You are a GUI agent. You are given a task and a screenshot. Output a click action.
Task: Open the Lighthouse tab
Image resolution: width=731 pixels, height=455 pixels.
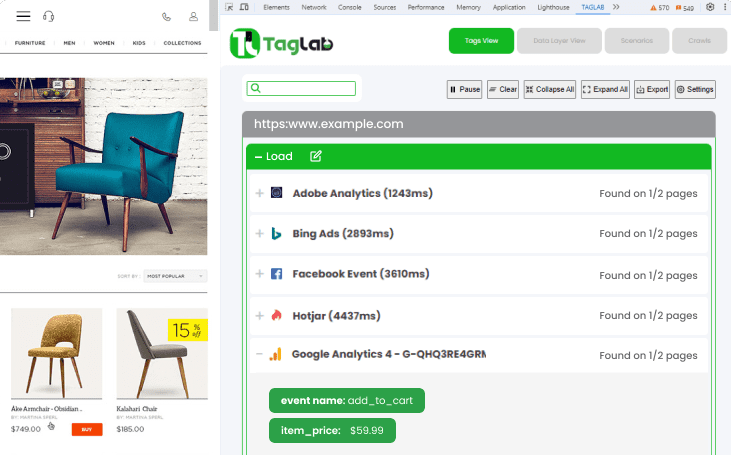click(x=553, y=7)
